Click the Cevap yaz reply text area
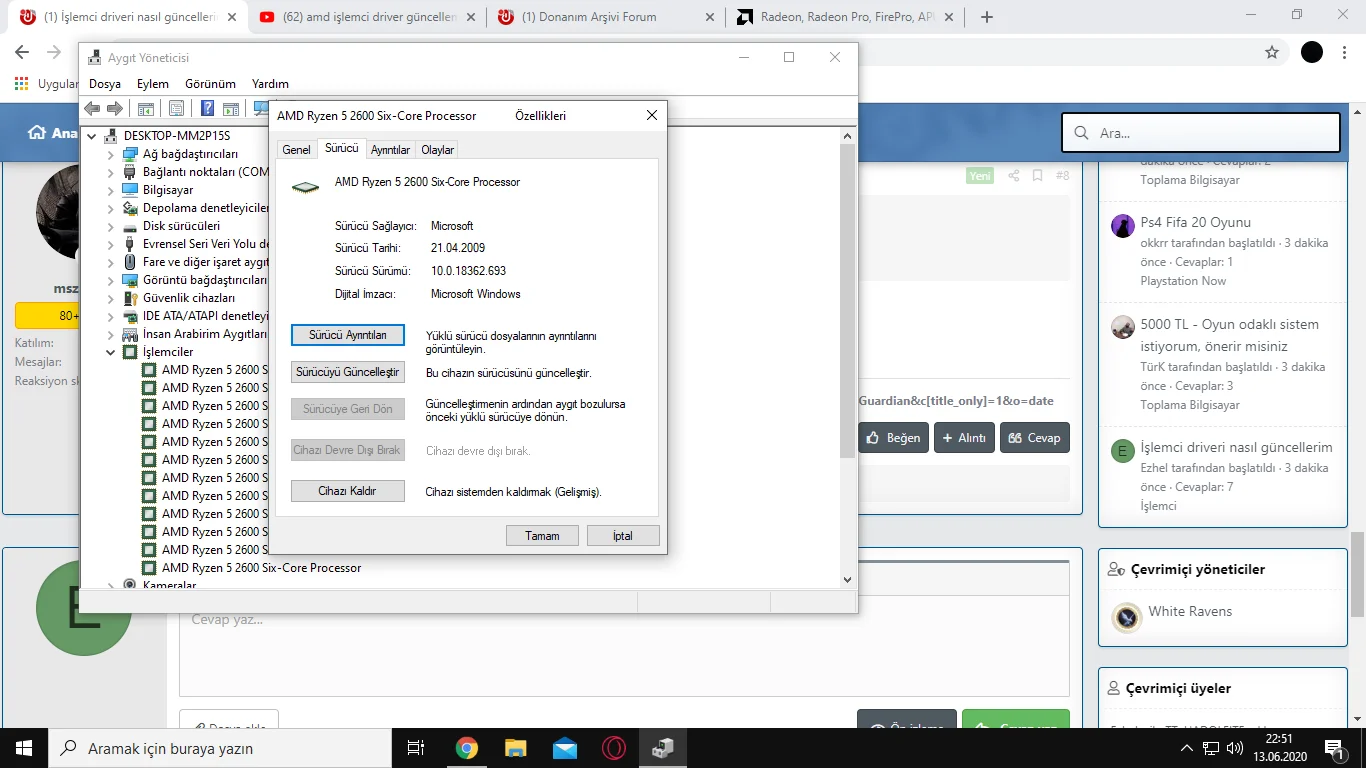Screen dimensions: 1366x768 click(x=624, y=646)
